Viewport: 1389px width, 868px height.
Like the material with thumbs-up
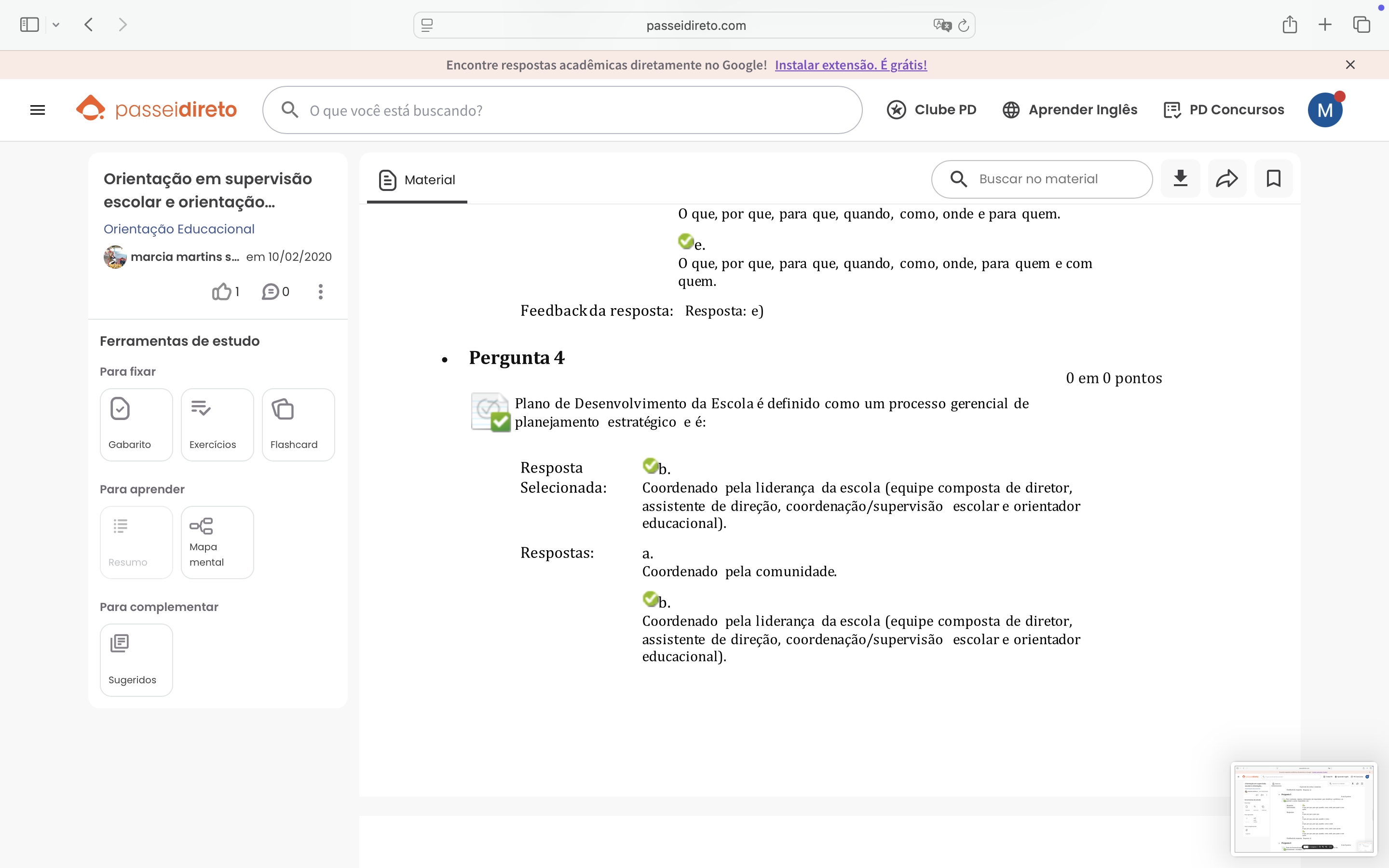click(x=221, y=292)
